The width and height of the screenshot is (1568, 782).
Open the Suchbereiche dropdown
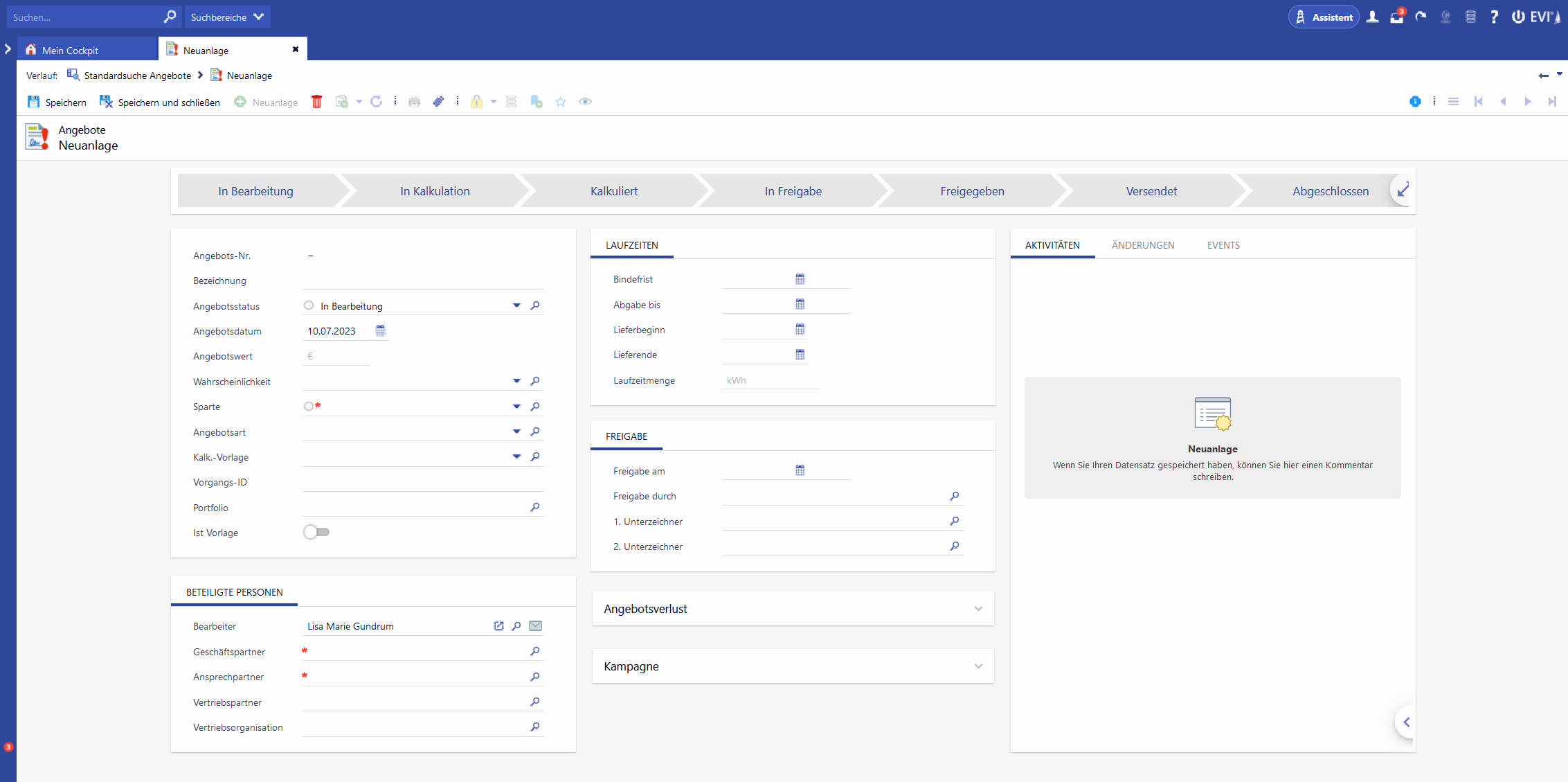click(x=227, y=17)
